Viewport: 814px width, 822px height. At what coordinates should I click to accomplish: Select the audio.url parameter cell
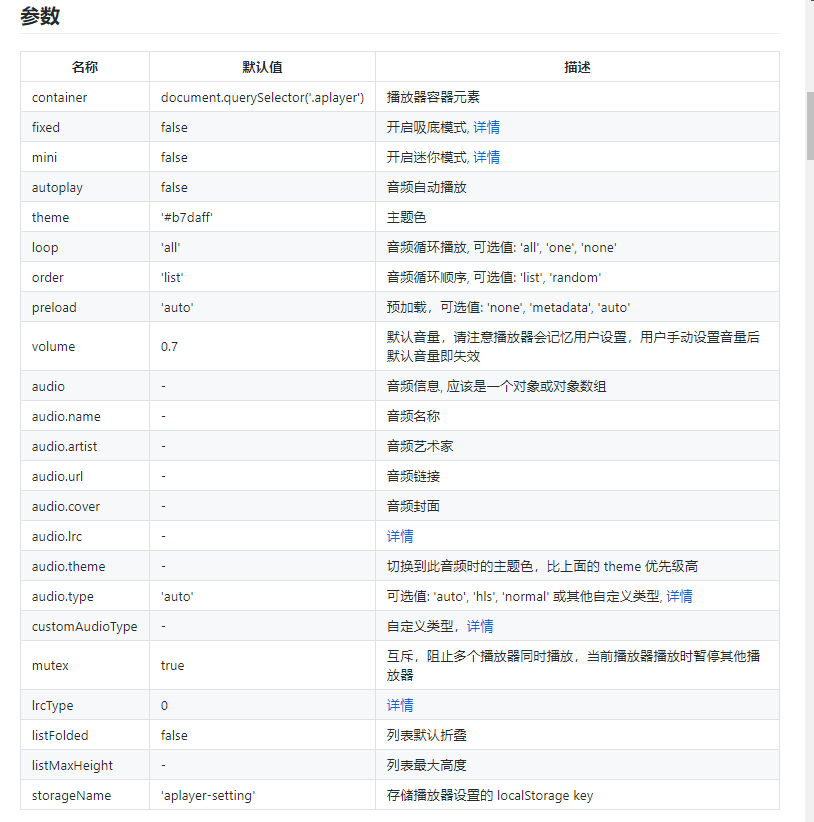point(85,476)
